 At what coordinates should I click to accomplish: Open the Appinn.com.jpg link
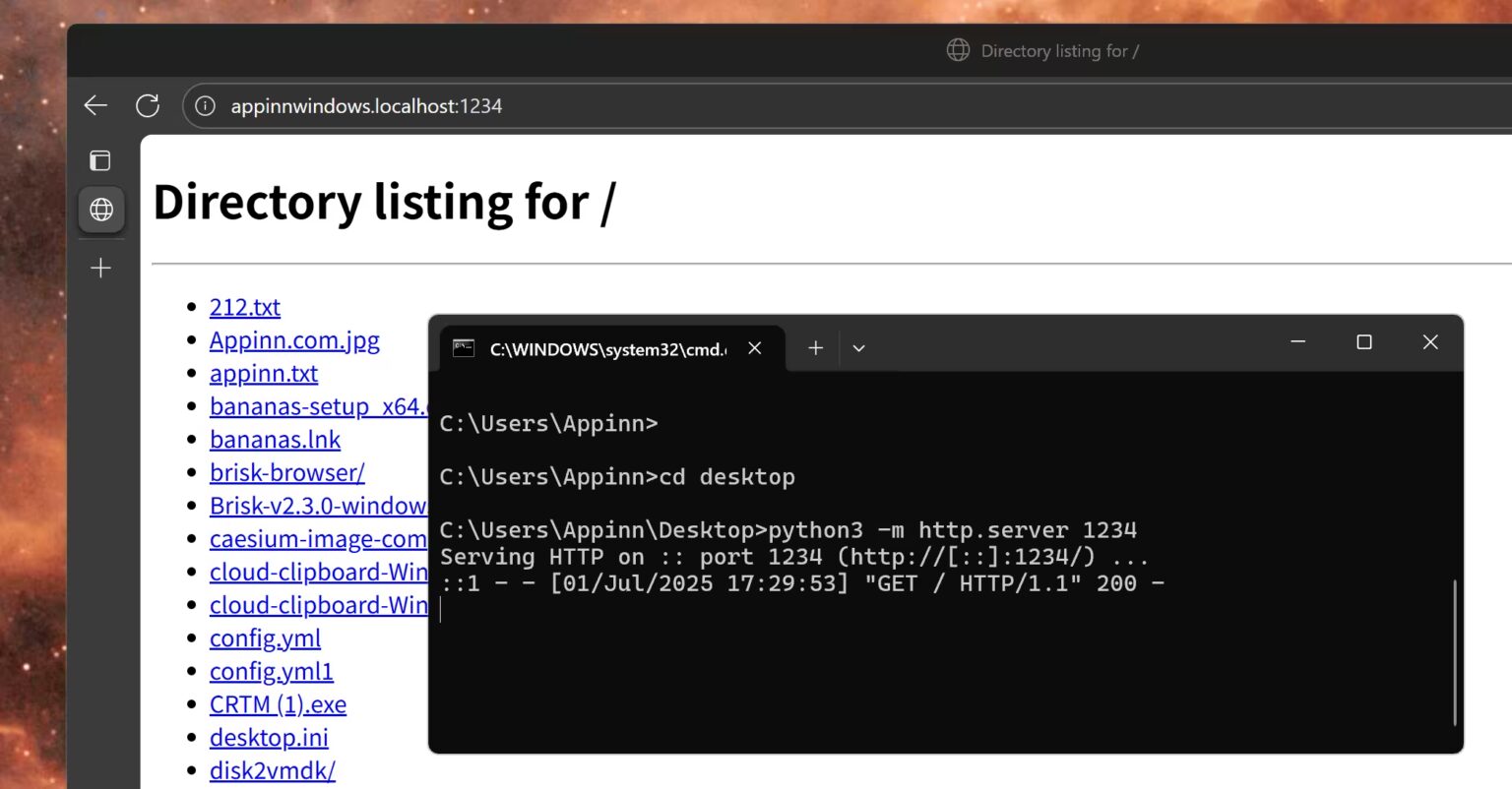tap(293, 339)
